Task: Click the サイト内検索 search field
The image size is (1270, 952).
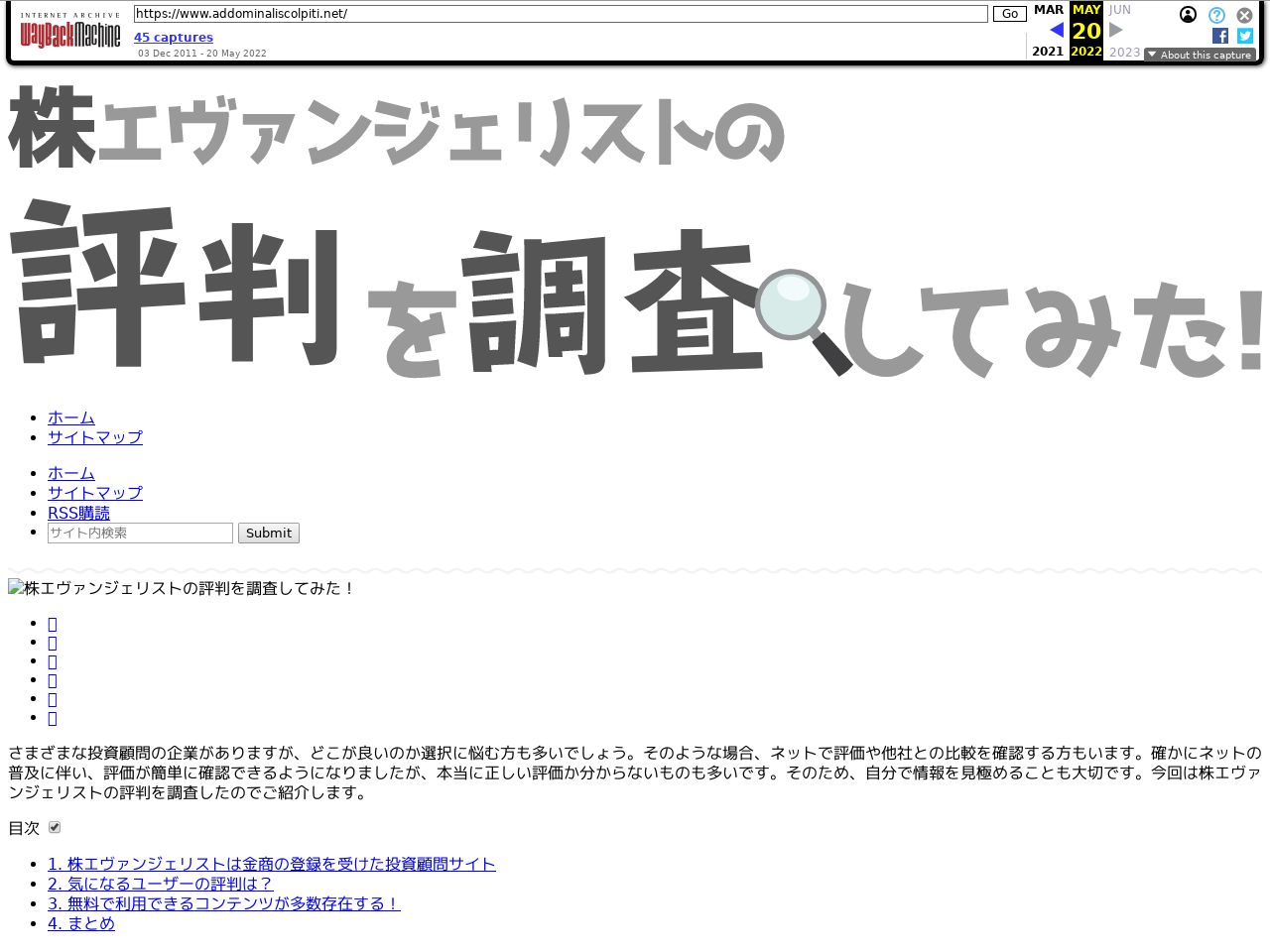Action: (x=140, y=533)
